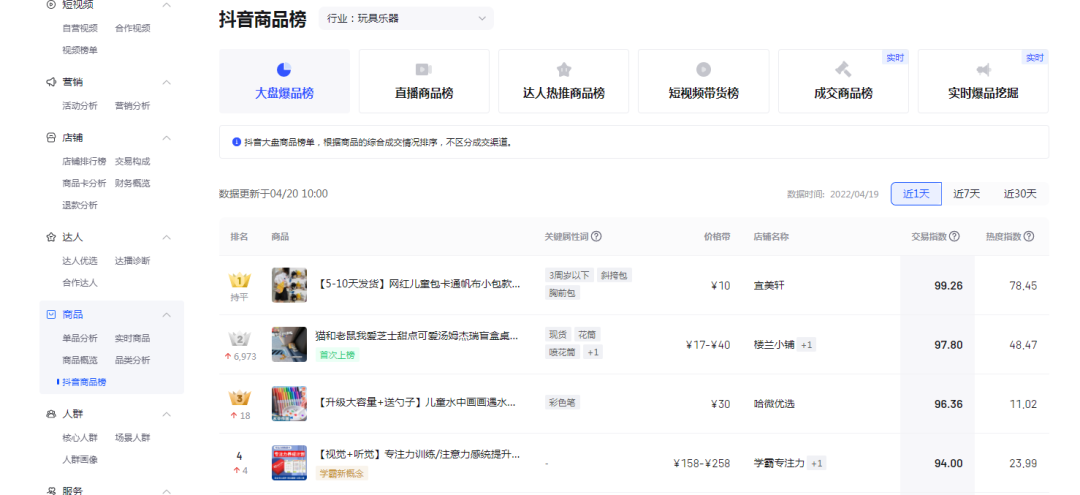Open 抖音商品榜 in the sidebar
1080x495 pixels.
pyautogui.click(x=84, y=382)
